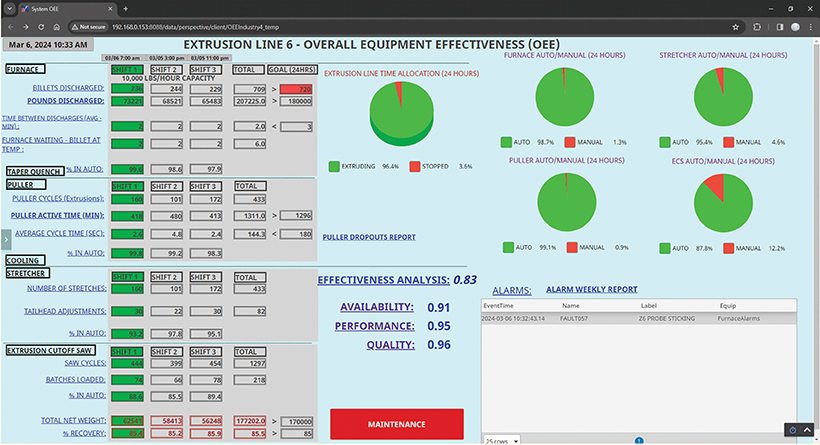Open the browser three-dot menu

click(x=811, y=27)
